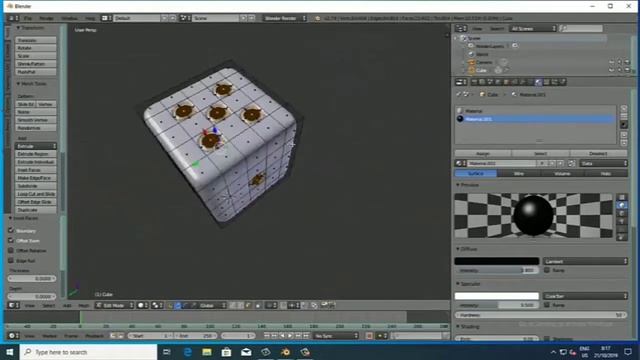Screen dimensions: 640x360
Task: Toggle Cube renderability camera icon in outliner
Action: coord(627,70)
